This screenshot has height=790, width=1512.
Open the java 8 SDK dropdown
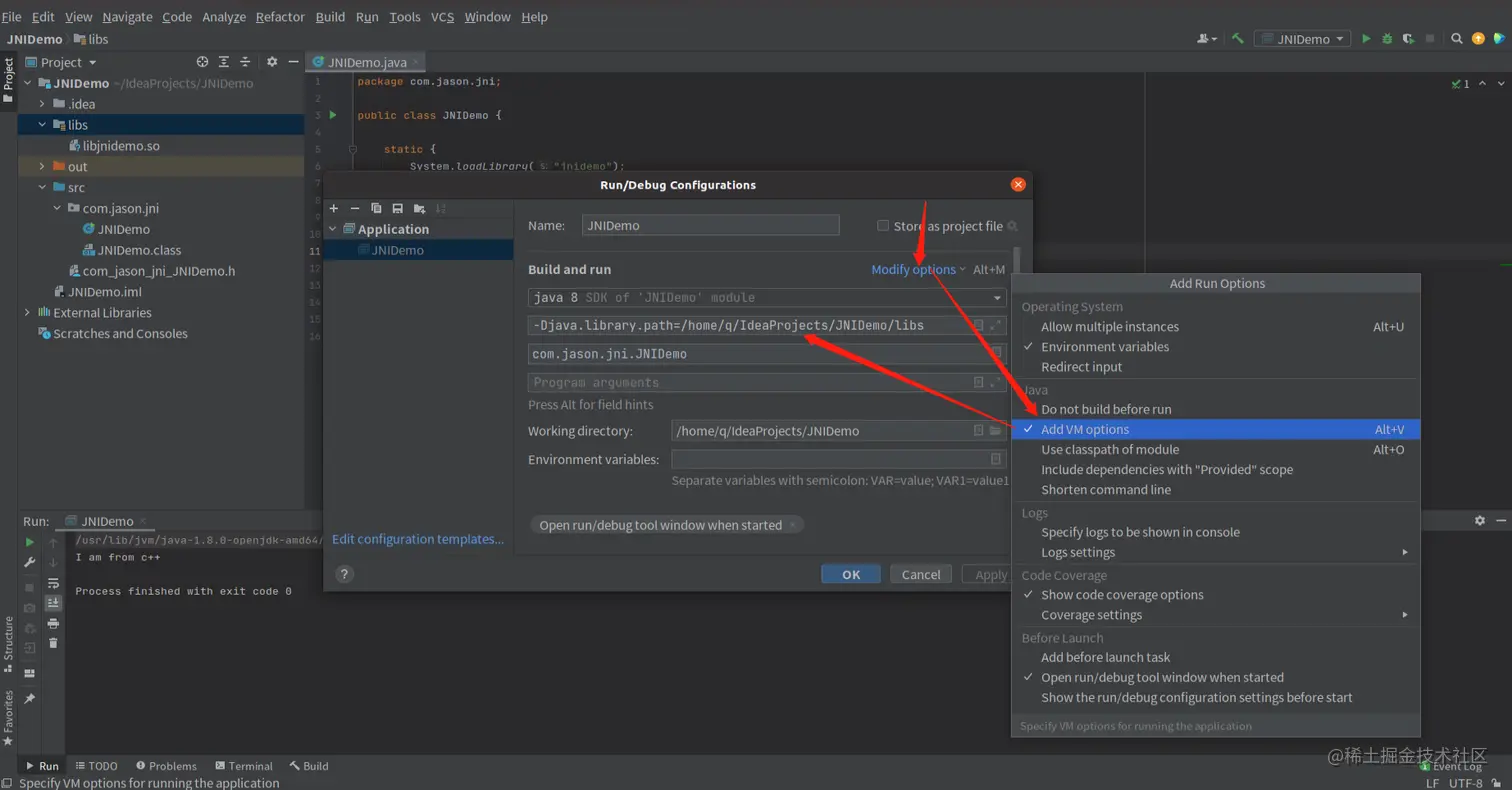(767, 297)
